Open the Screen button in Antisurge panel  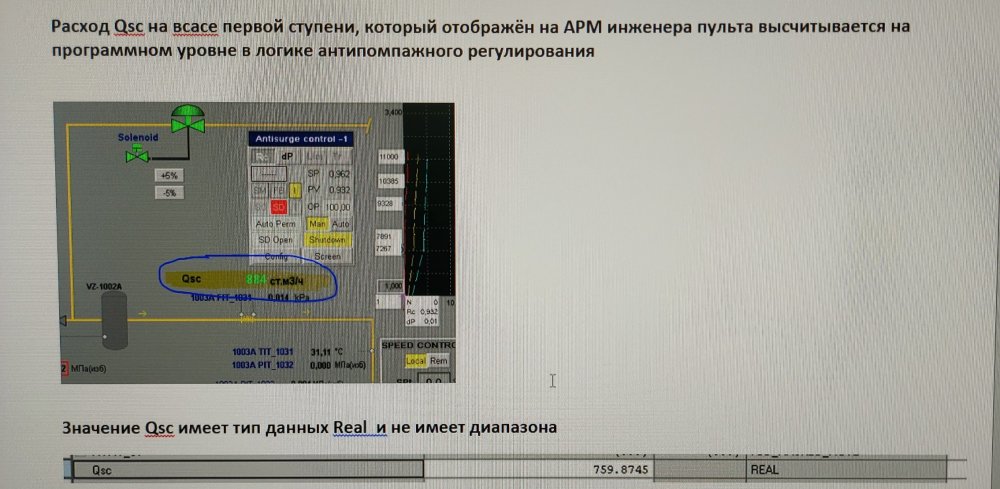pyautogui.click(x=328, y=257)
